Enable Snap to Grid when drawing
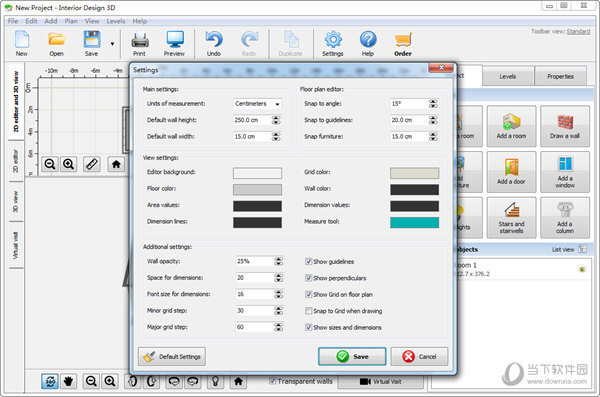The width and height of the screenshot is (600, 397). pyautogui.click(x=308, y=311)
